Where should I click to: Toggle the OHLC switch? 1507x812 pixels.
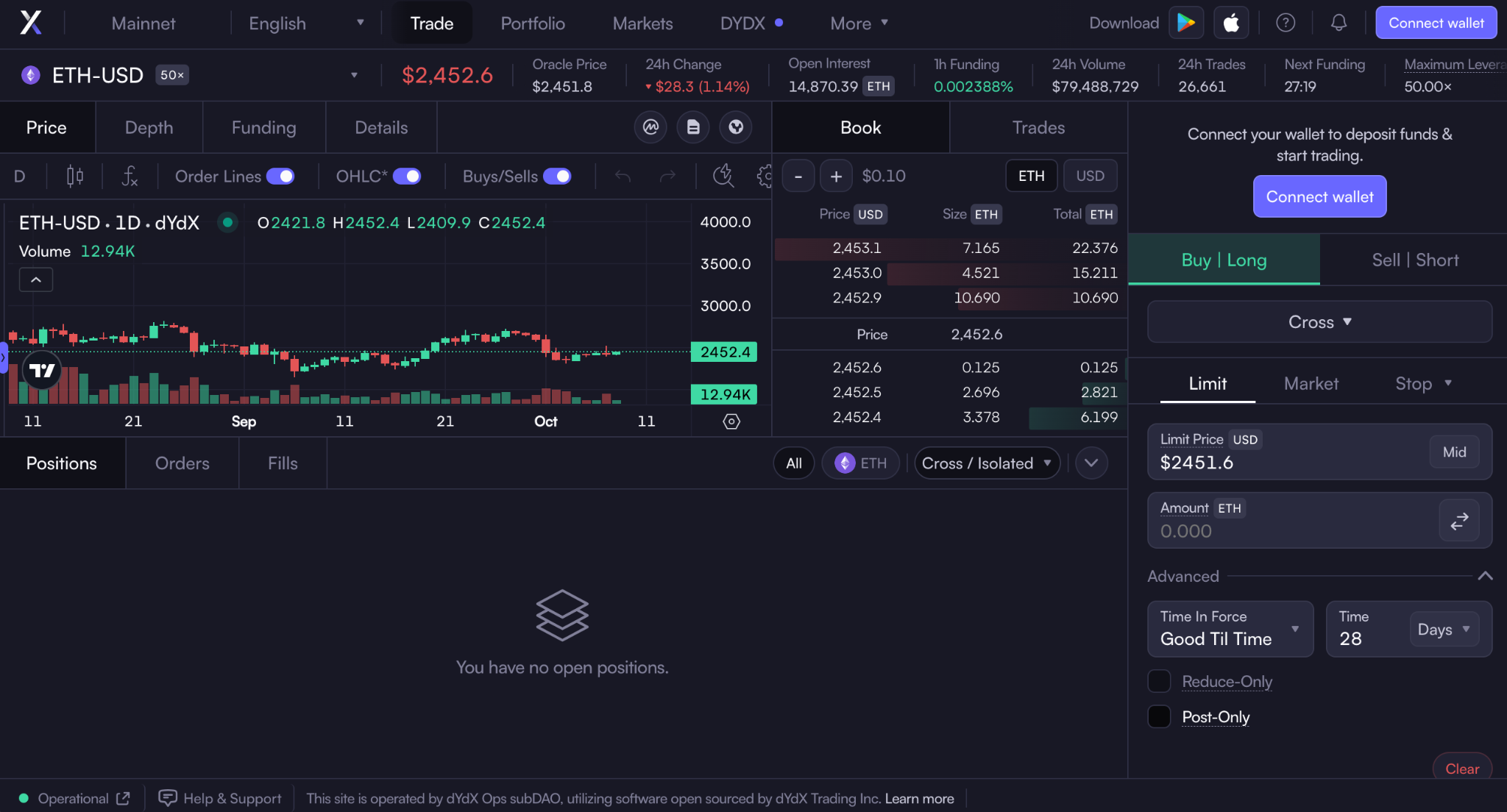click(407, 177)
